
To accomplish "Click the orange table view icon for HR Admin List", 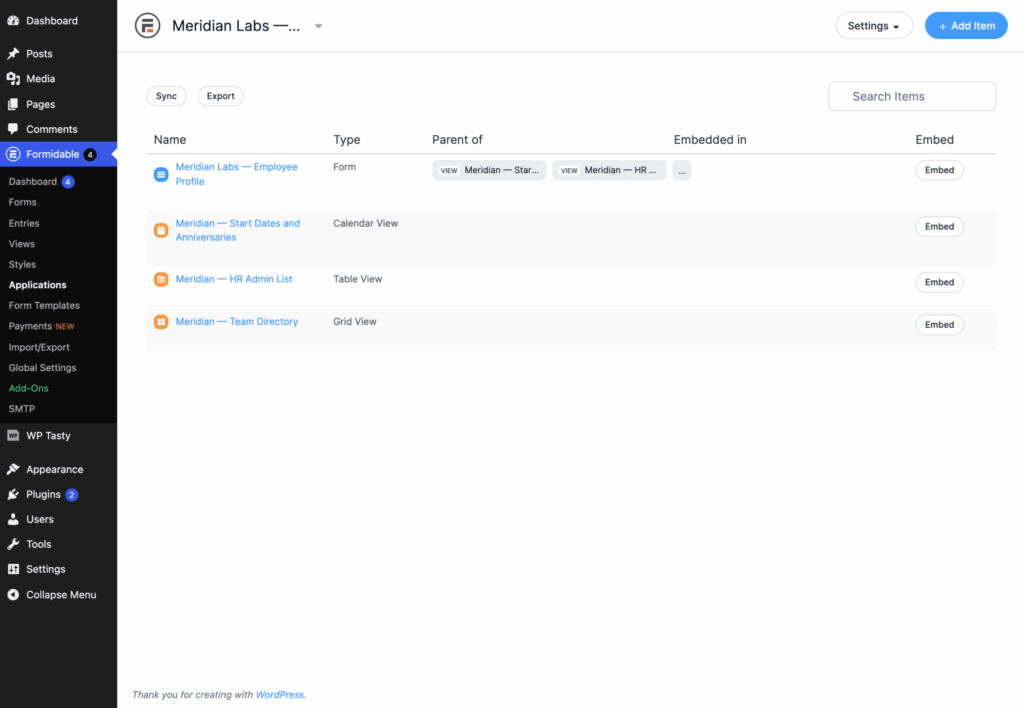I will pyautogui.click(x=161, y=280).
